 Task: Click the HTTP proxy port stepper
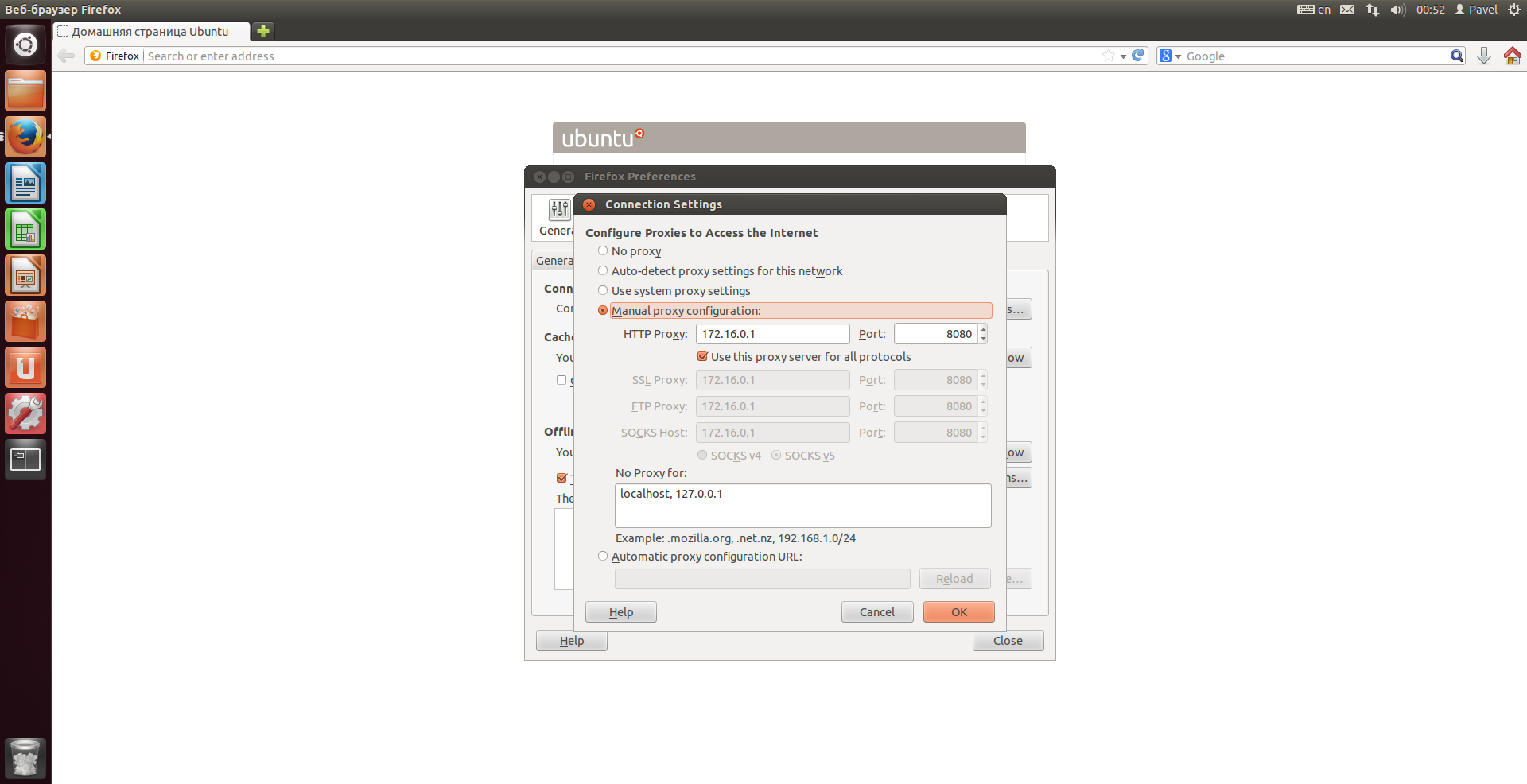click(x=984, y=334)
